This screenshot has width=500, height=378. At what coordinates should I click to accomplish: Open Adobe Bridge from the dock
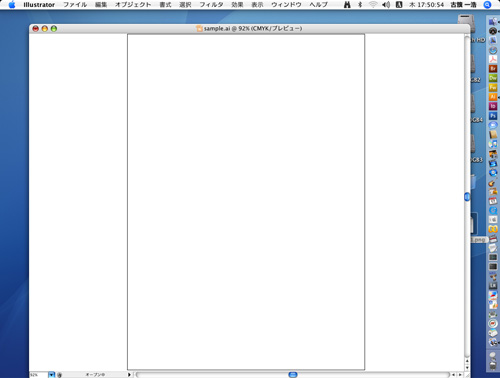tap(493, 69)
